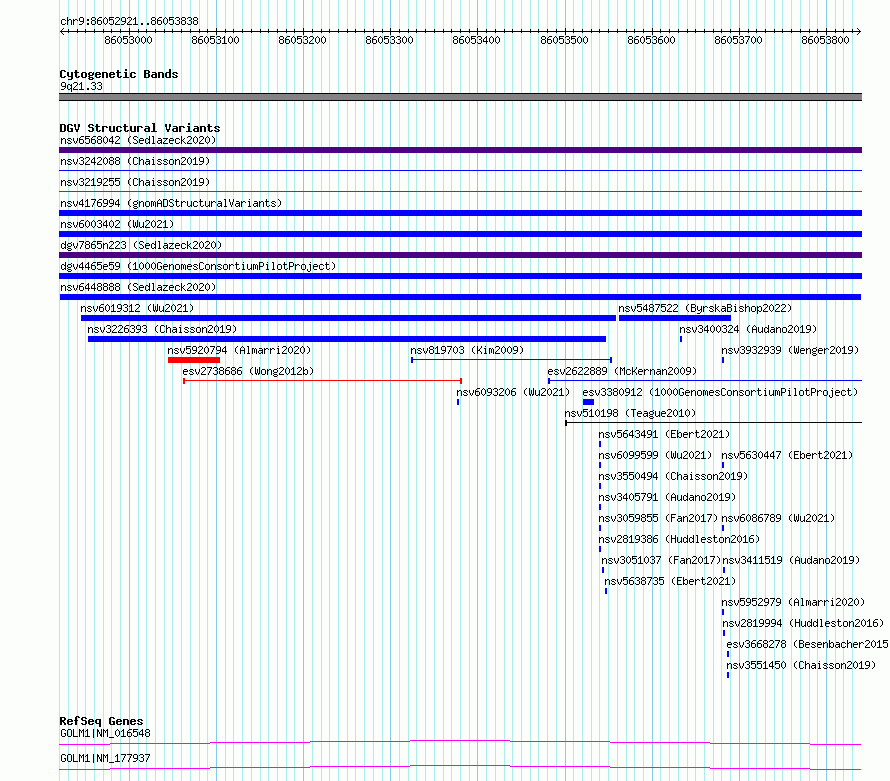Click nsv5630447 (Ebert2021) label

[x=787, y=455]
